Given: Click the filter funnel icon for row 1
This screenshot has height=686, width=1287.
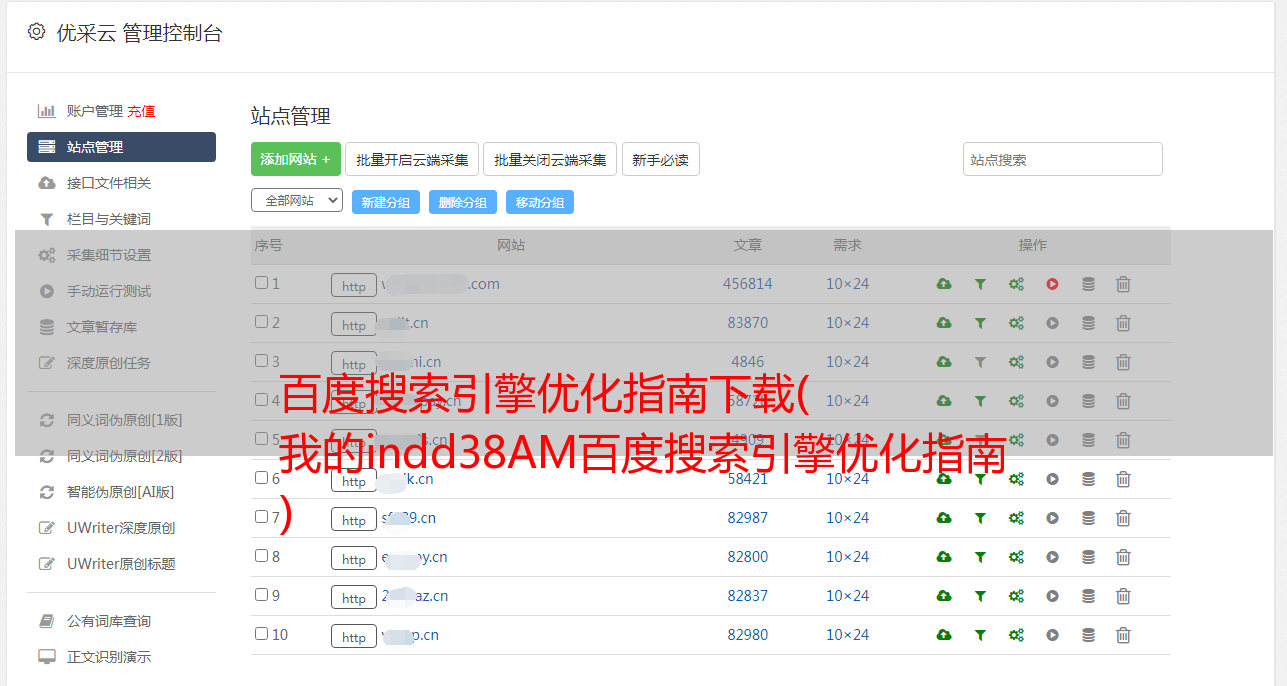Looking at the screenshot, I should pyautogui.click(x=980, y=284).
